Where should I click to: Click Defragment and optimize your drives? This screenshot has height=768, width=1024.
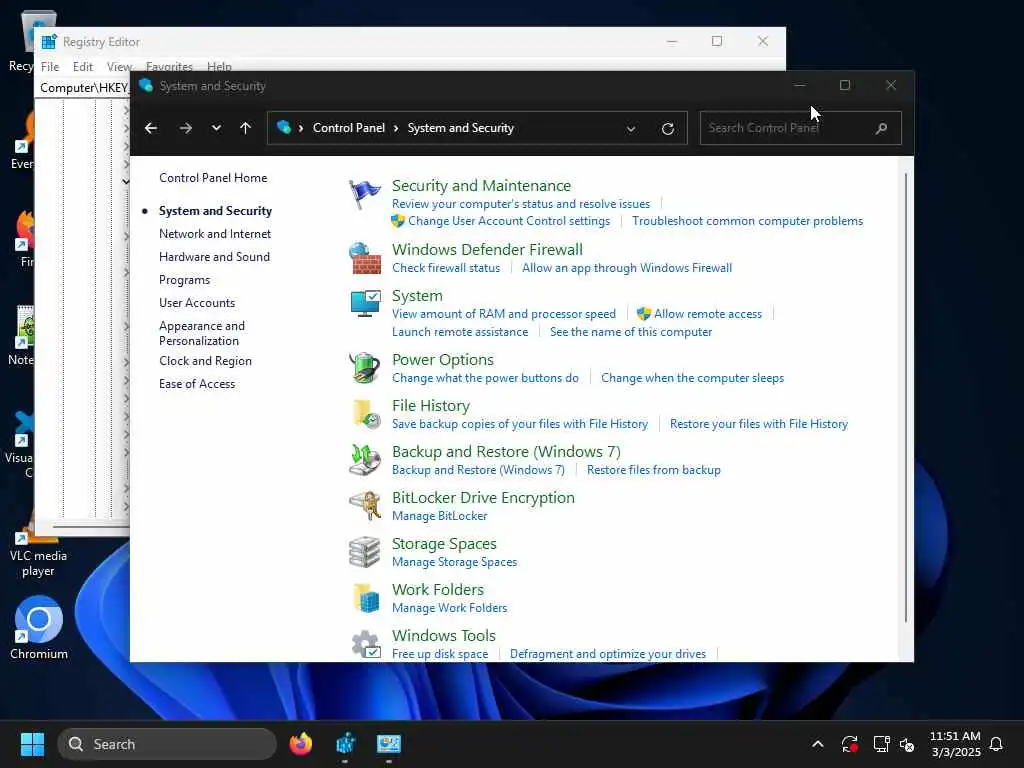pos(607,654)
